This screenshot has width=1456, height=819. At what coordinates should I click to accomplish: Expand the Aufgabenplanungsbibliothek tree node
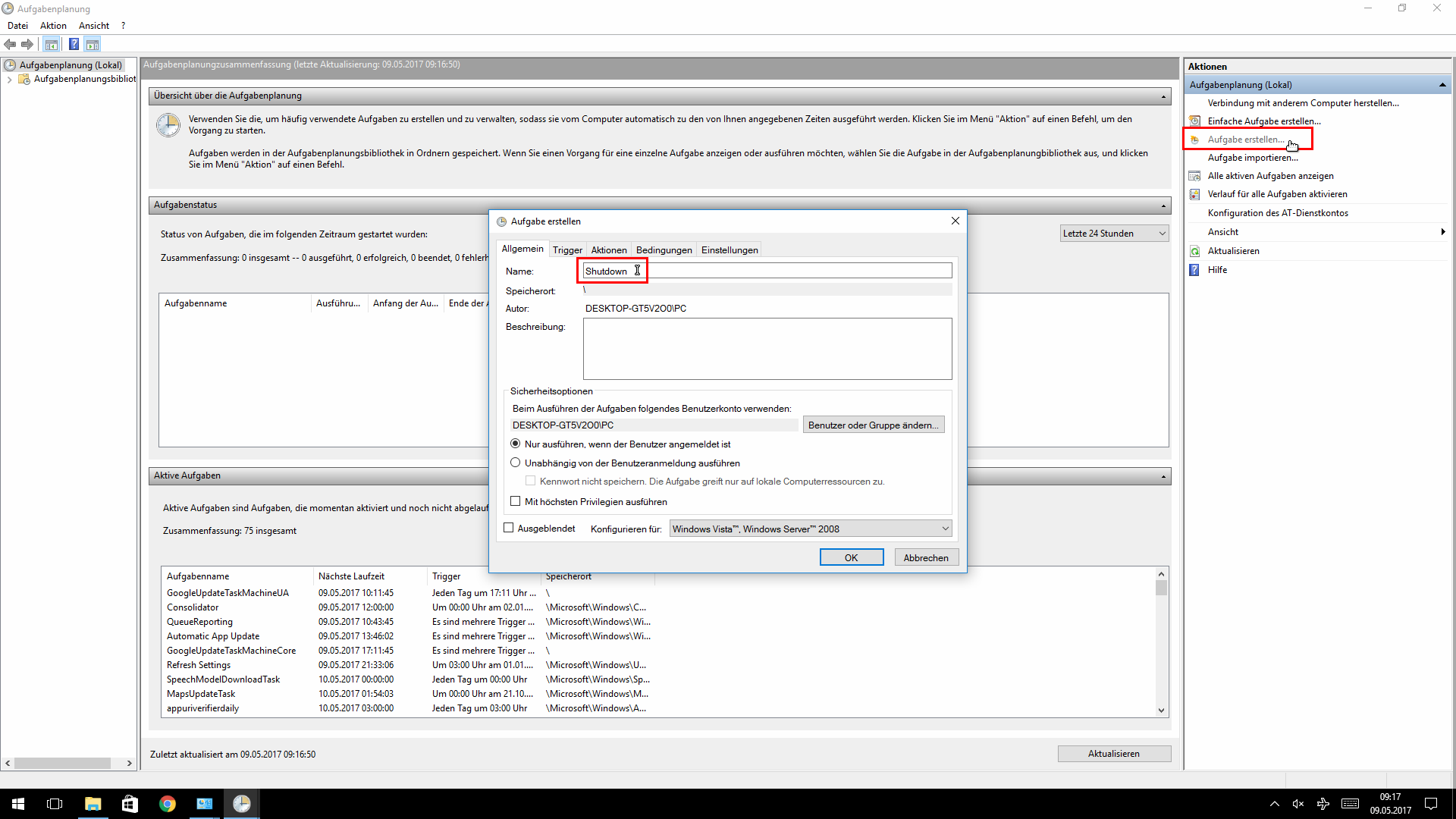[9, 79]
